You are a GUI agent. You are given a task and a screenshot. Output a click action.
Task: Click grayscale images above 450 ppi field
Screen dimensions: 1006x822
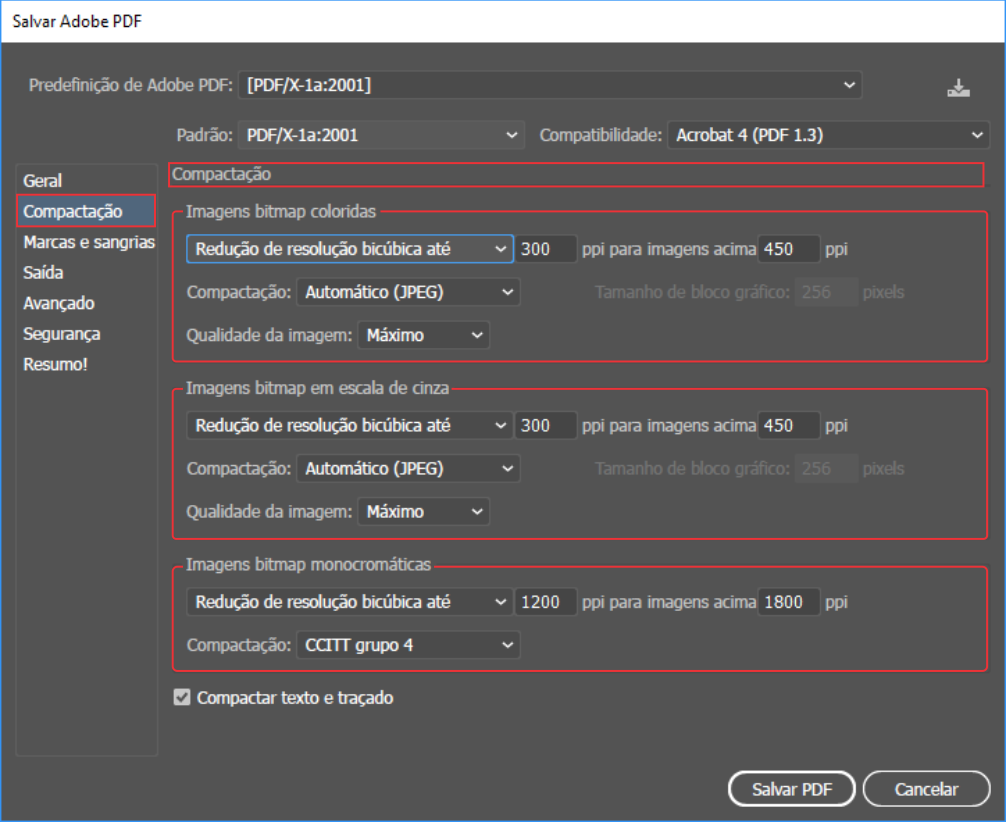point(789,425)
